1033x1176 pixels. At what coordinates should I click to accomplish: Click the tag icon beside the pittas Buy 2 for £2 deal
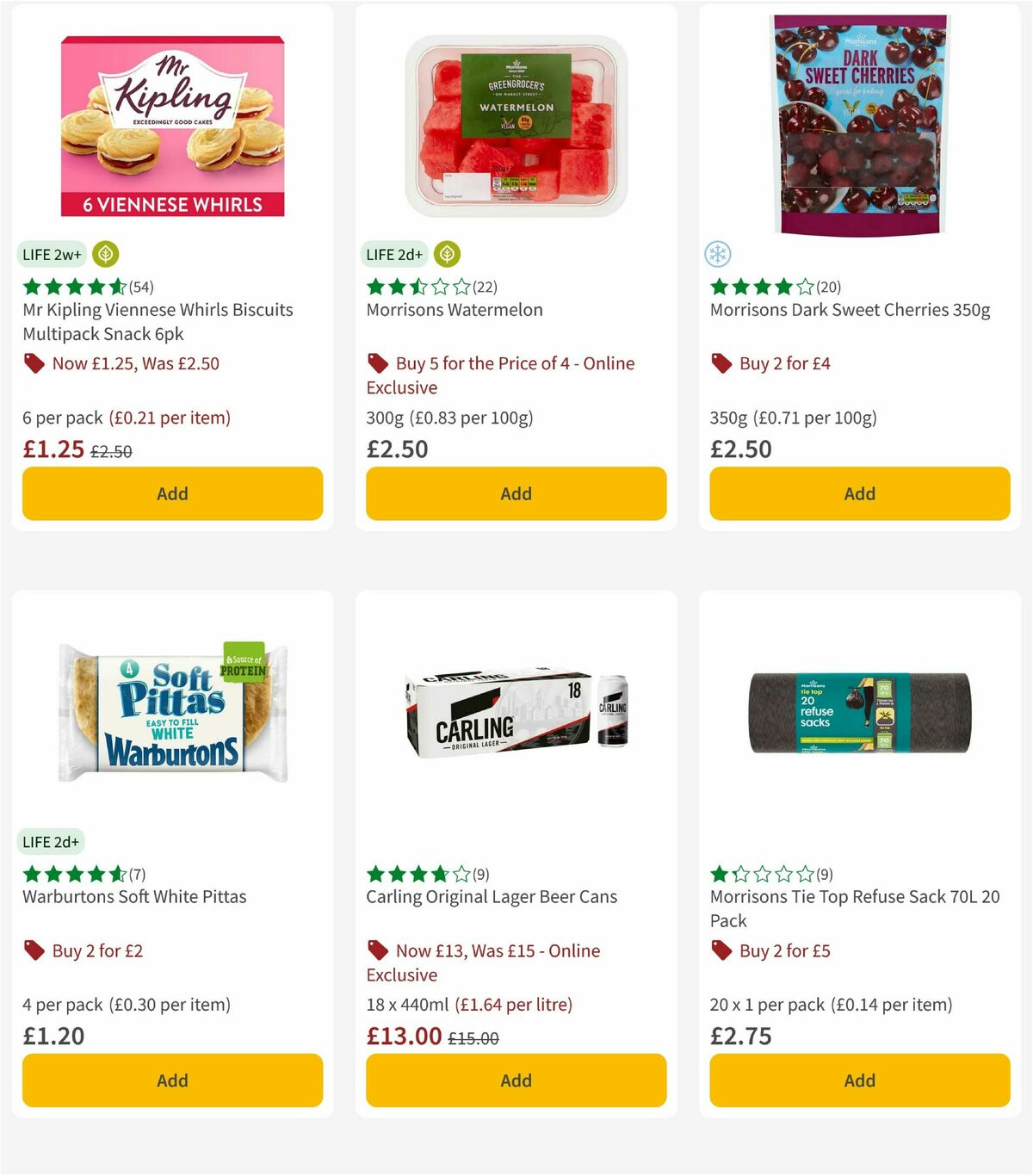pyautogui.click(x=34, y=950)
